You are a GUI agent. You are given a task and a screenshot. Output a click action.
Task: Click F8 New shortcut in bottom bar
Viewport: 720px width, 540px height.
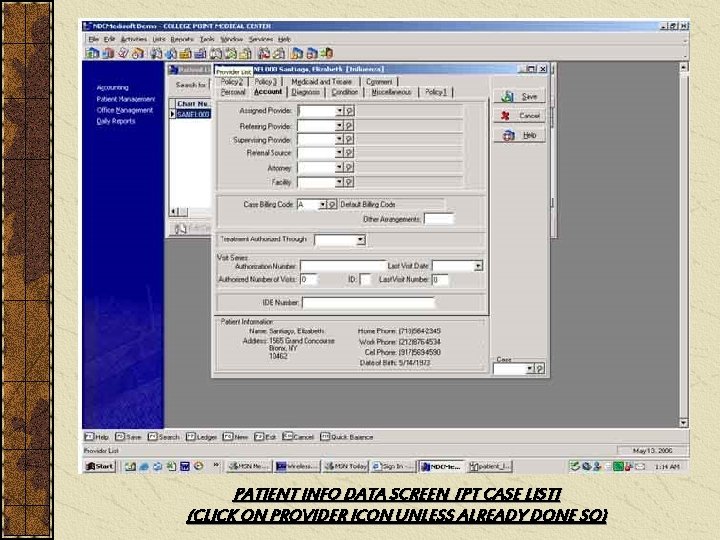click(x=235, y=437)
